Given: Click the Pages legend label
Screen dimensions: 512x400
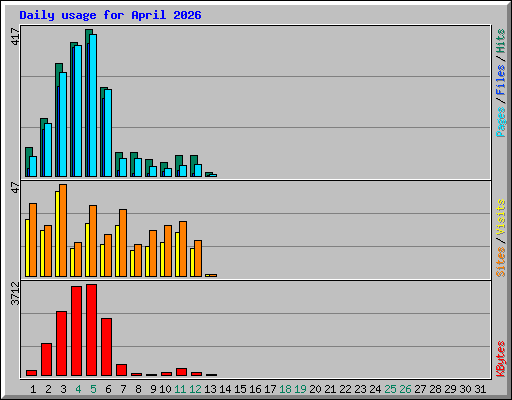Looking at the screenshot, I should tap(500, 122).
